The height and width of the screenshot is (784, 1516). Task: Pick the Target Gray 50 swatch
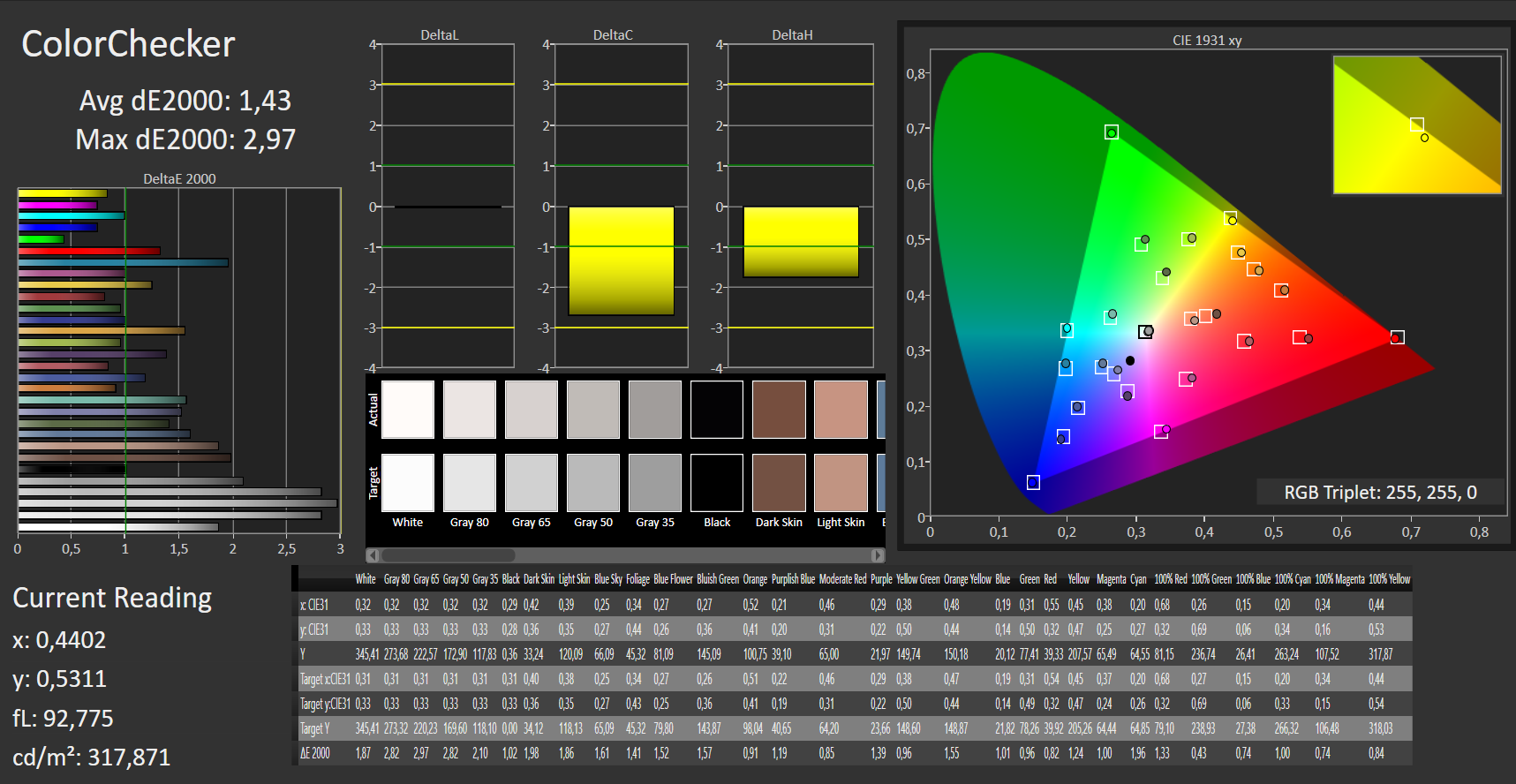click(593, 483)
